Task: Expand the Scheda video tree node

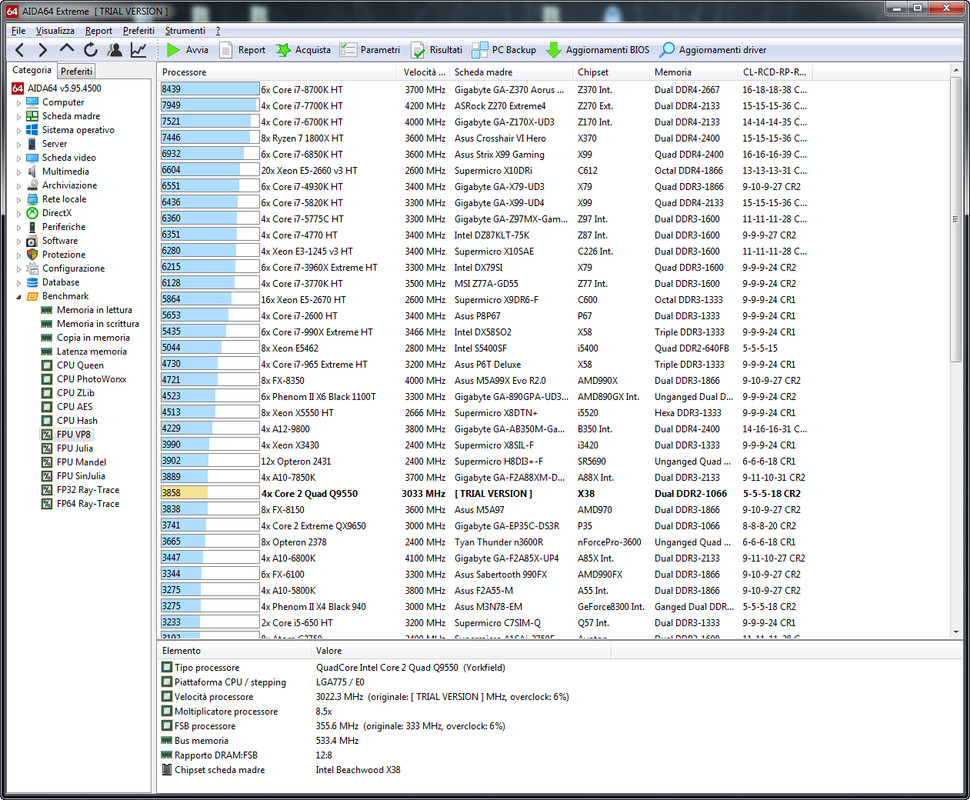Action: pos(19,158)
